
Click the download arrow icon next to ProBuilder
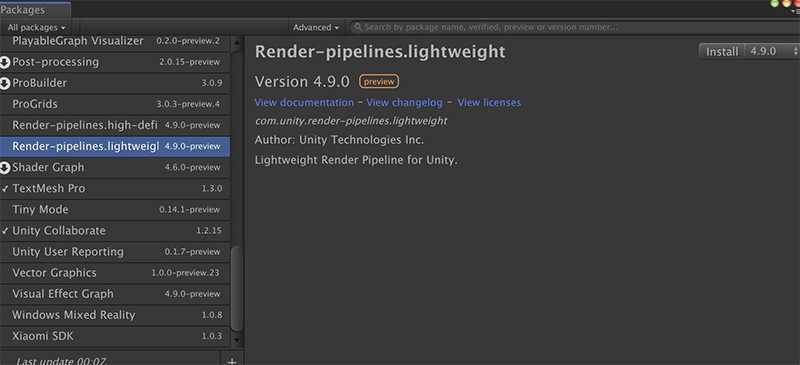(5, 83)
